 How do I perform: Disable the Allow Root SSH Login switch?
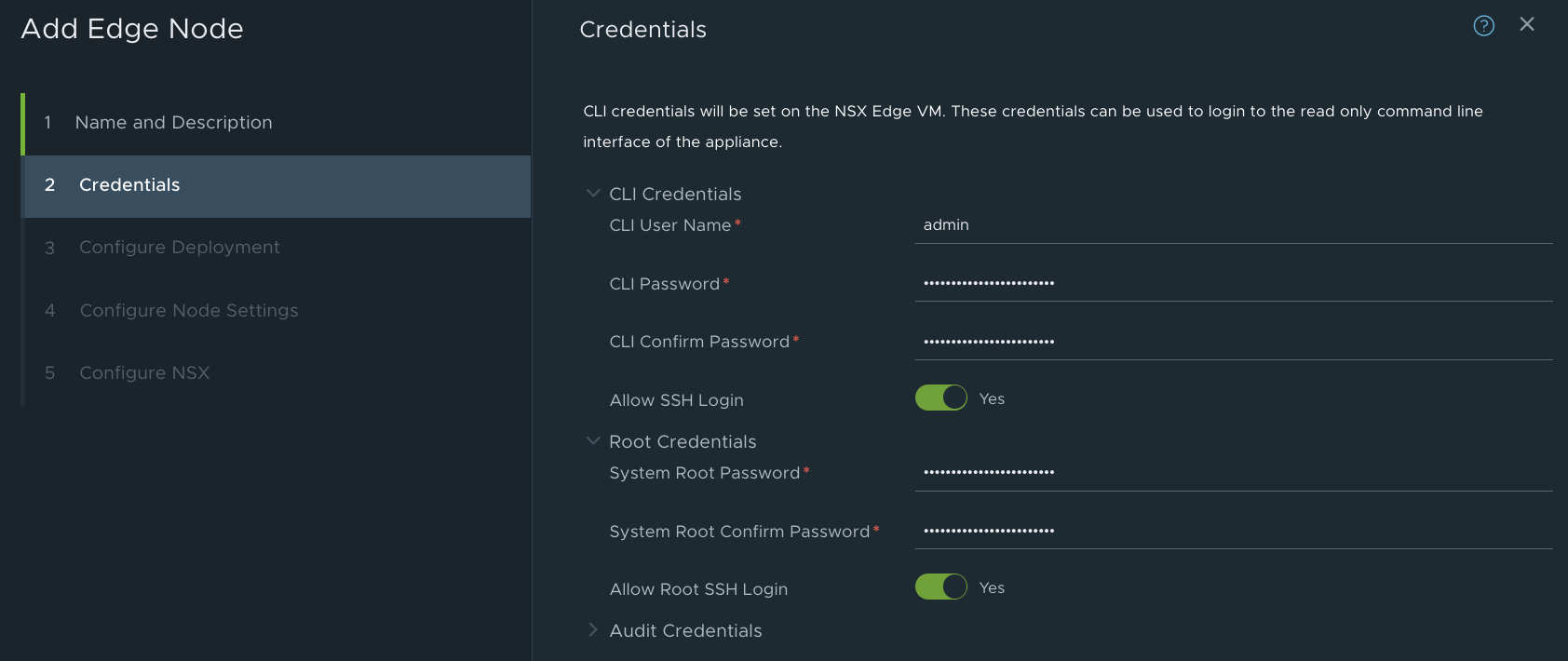pos(941,587)
